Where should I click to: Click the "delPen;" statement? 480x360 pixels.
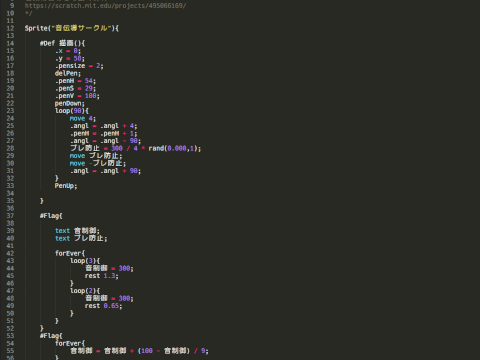pos(68,73)
